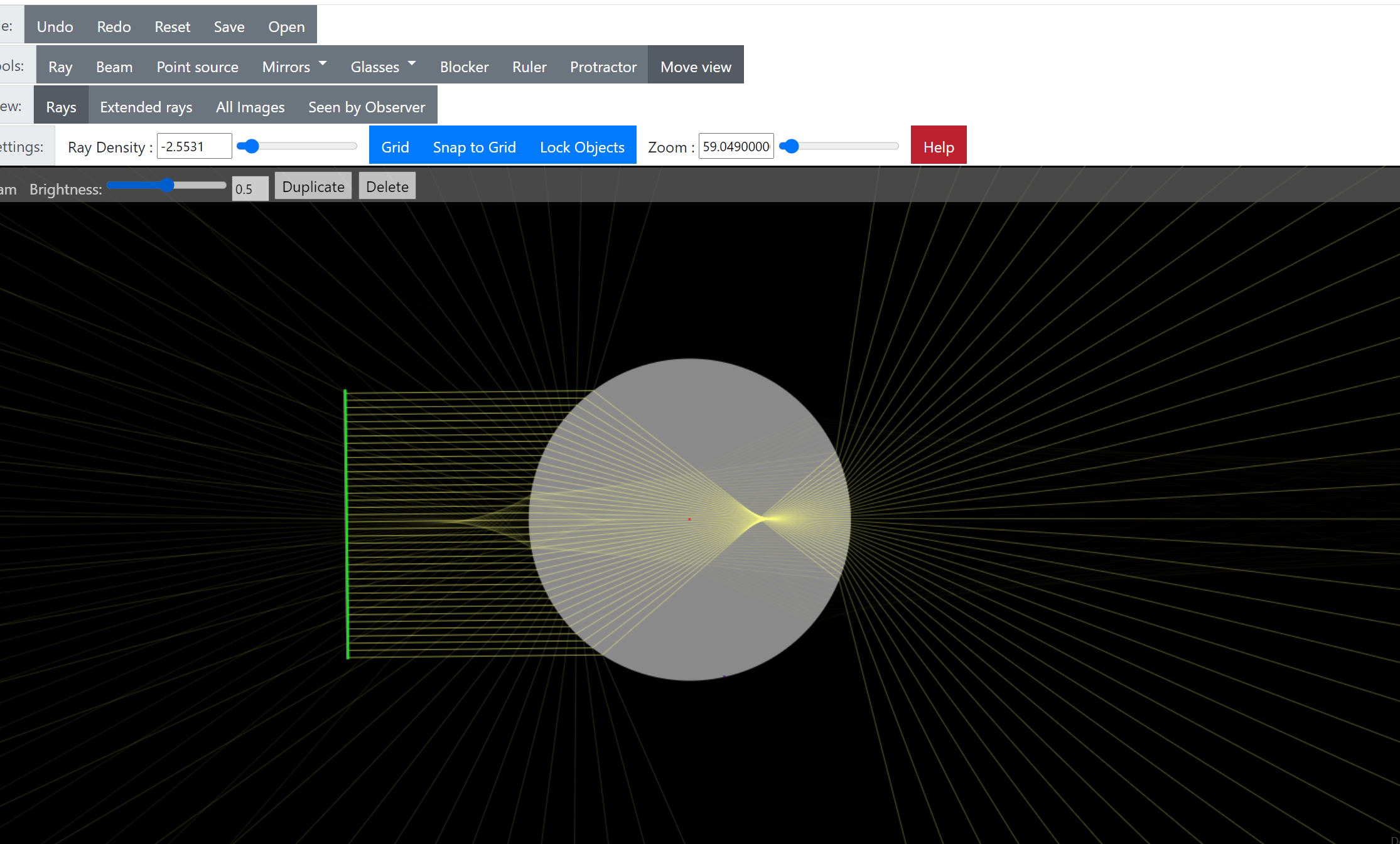1400x844 pixels.
Task: Duplicate the selected beam
Action: (313, 186)
